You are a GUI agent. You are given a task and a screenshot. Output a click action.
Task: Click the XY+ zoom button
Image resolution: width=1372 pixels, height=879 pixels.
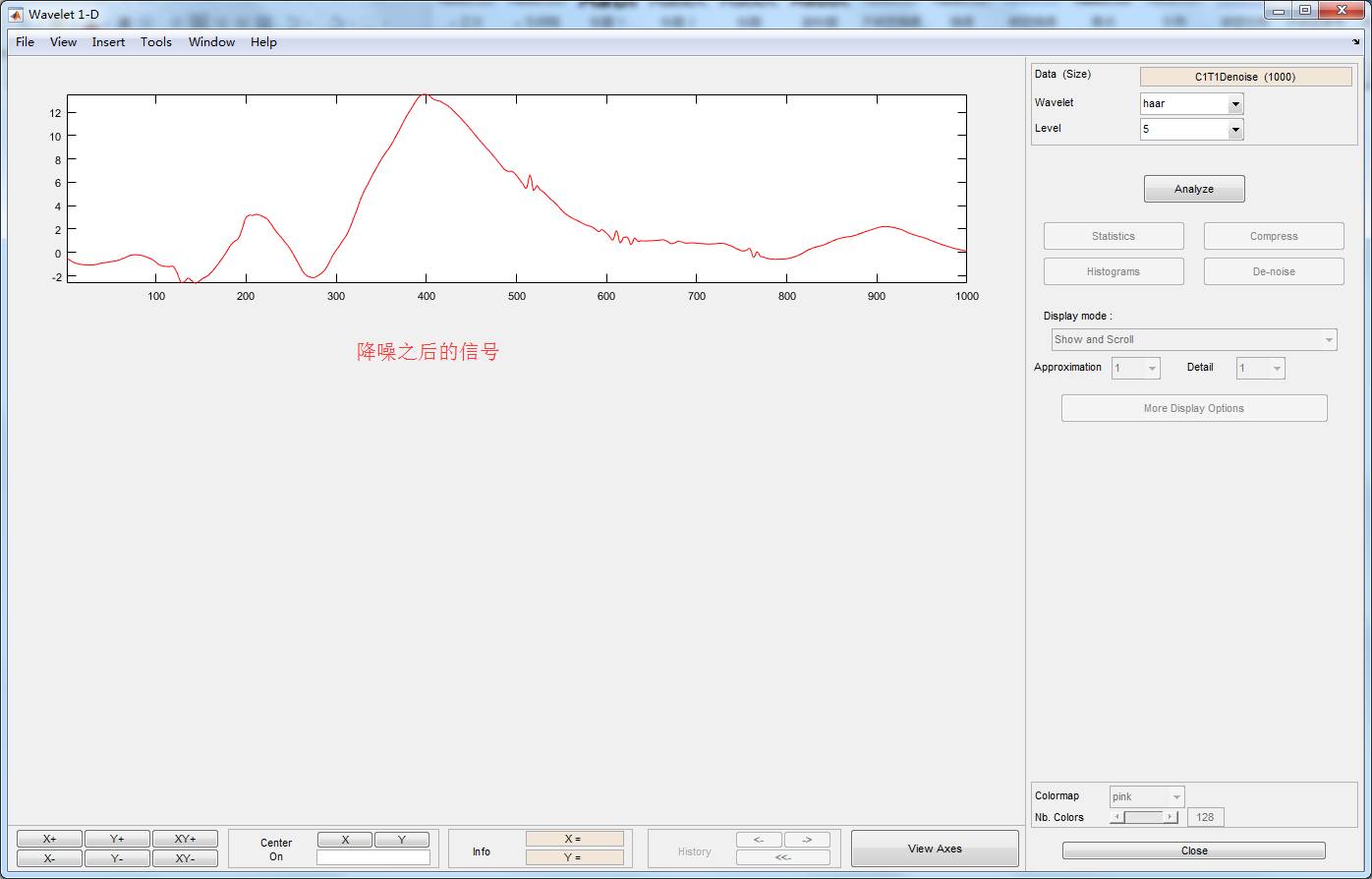185,839
